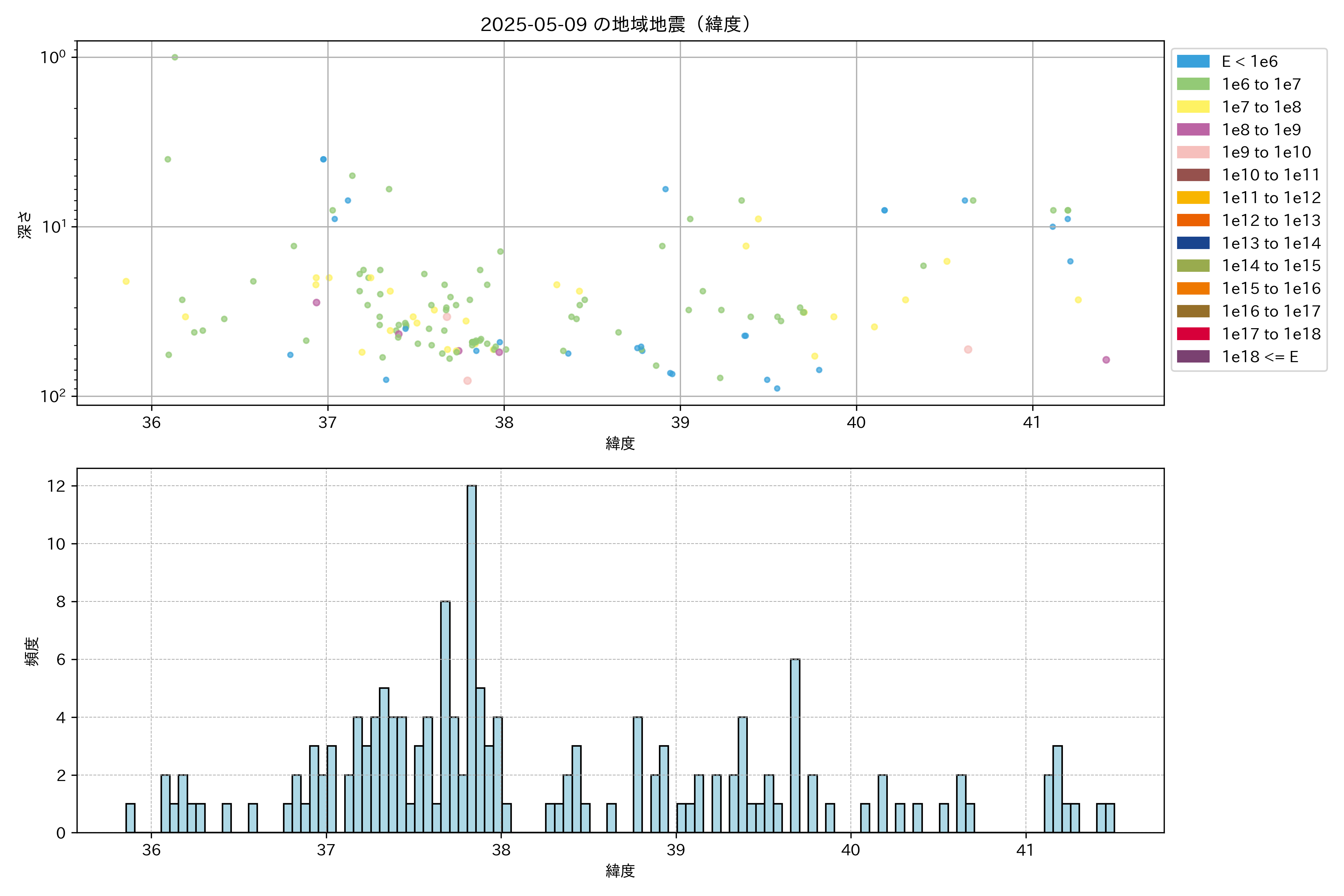Click the histogram bar reaching frequency 8

[x=445, y=716]
